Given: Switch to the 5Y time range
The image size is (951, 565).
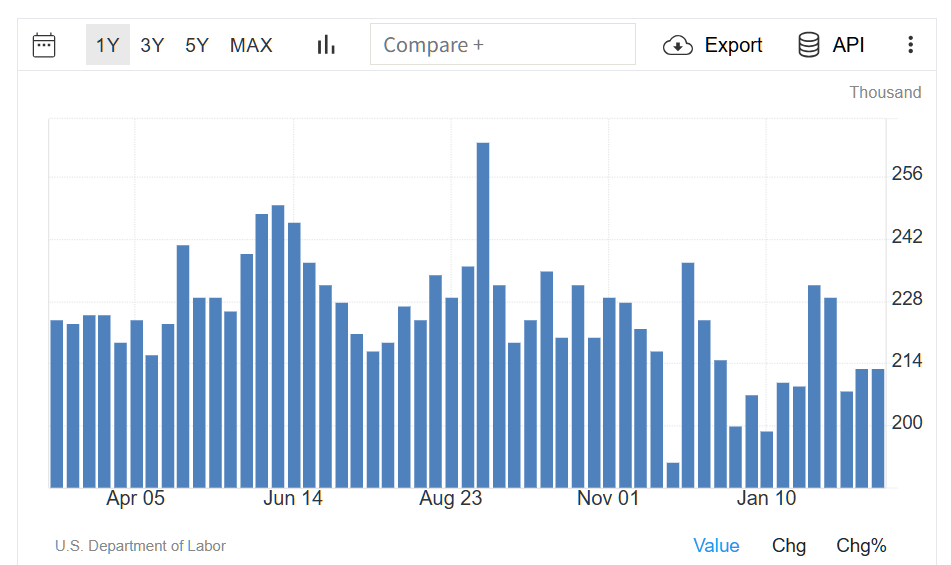Looking at the screenshot, I should pos(197,45).
